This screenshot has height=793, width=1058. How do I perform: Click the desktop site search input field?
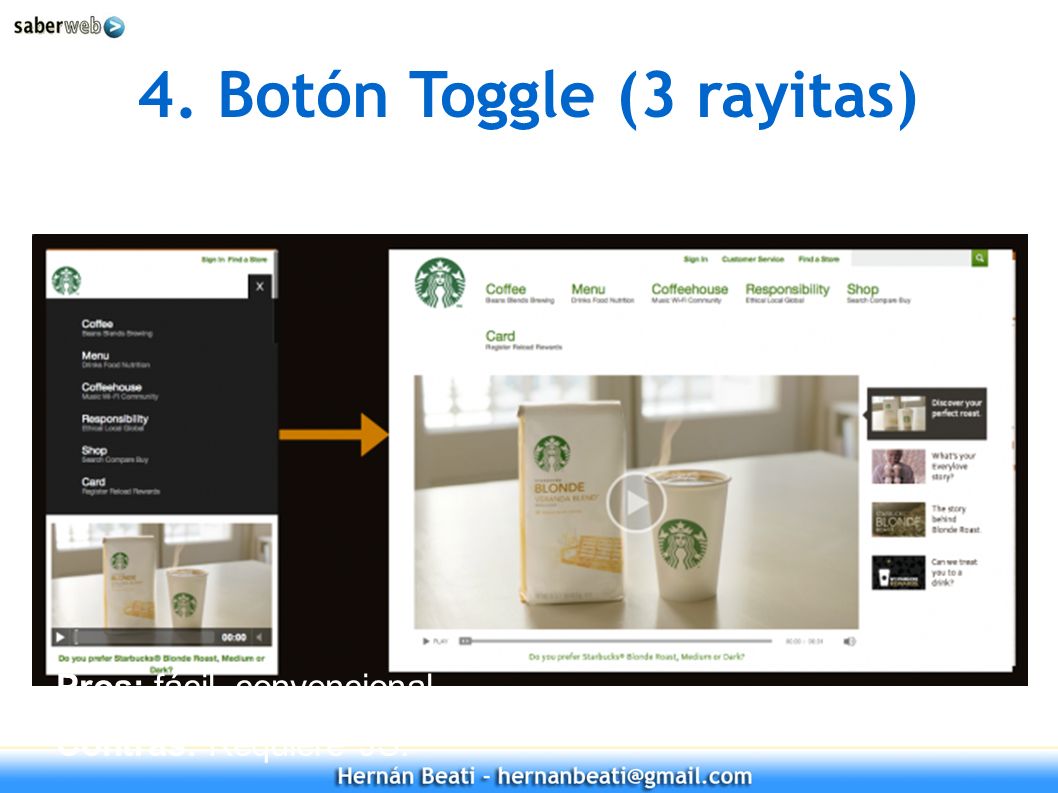click(x=911, y=258)
